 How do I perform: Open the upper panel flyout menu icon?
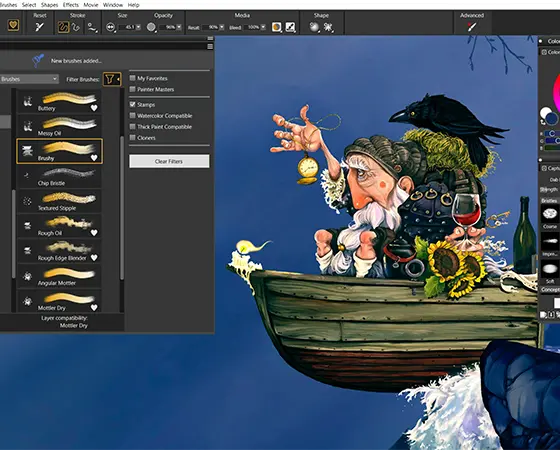[210, 38]
